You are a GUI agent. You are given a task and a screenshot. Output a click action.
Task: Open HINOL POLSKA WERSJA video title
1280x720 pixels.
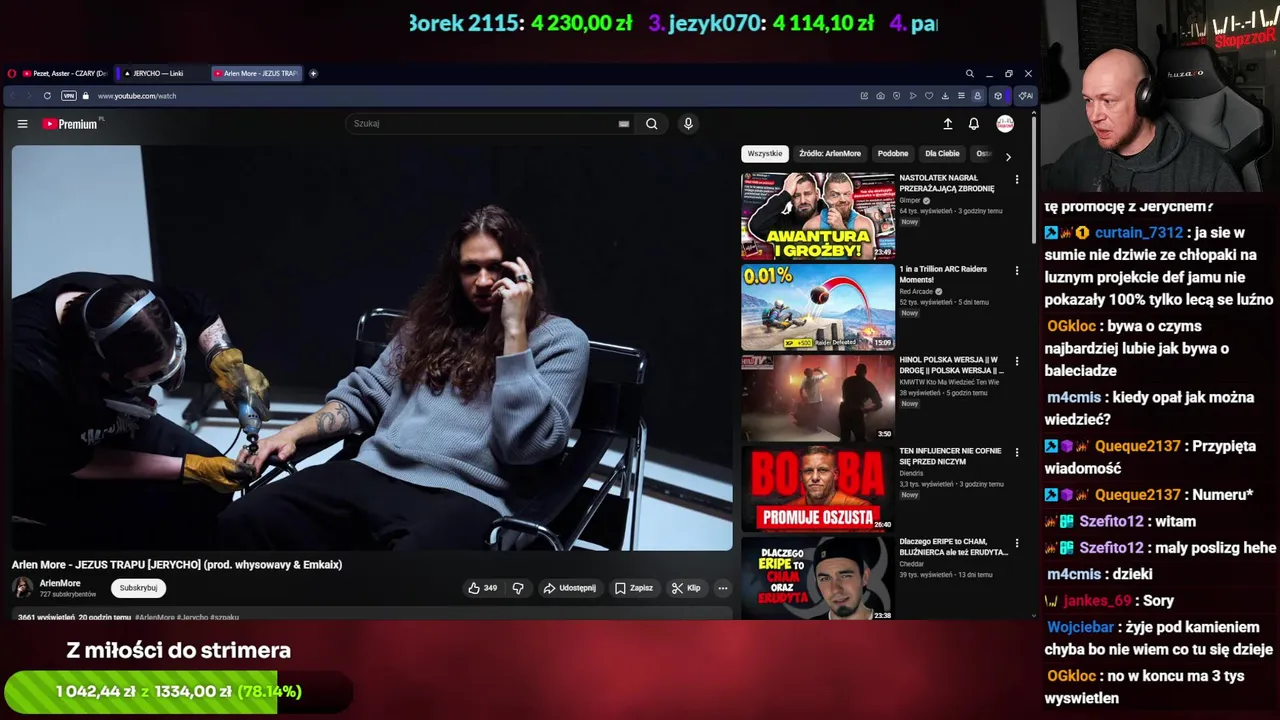pyautogui.click(x=951, y=365)
